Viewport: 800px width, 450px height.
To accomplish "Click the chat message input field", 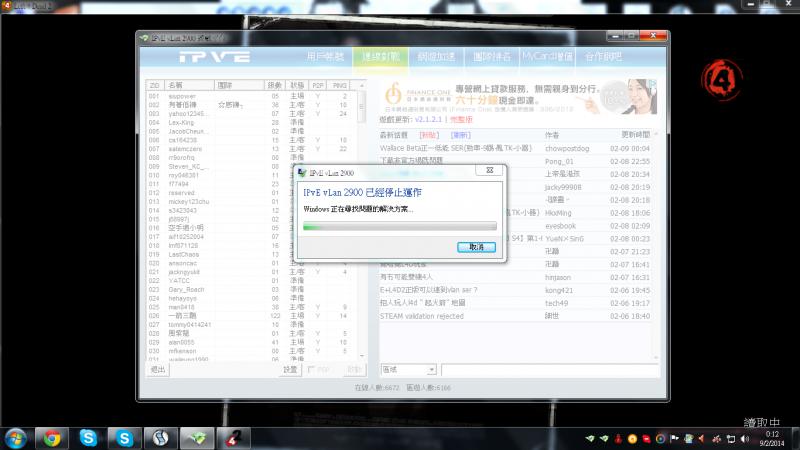I will 549,369.
